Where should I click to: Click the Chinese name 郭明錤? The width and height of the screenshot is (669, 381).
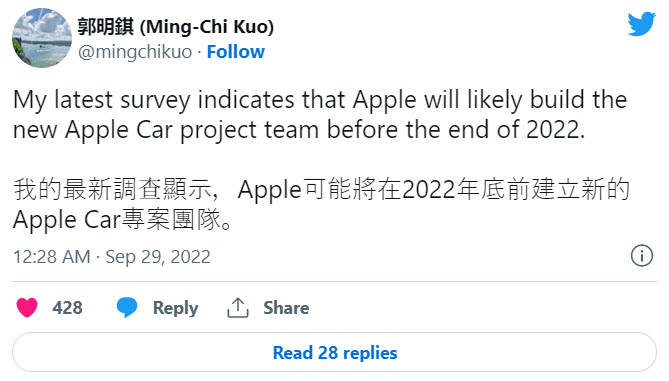click(105, 27)
